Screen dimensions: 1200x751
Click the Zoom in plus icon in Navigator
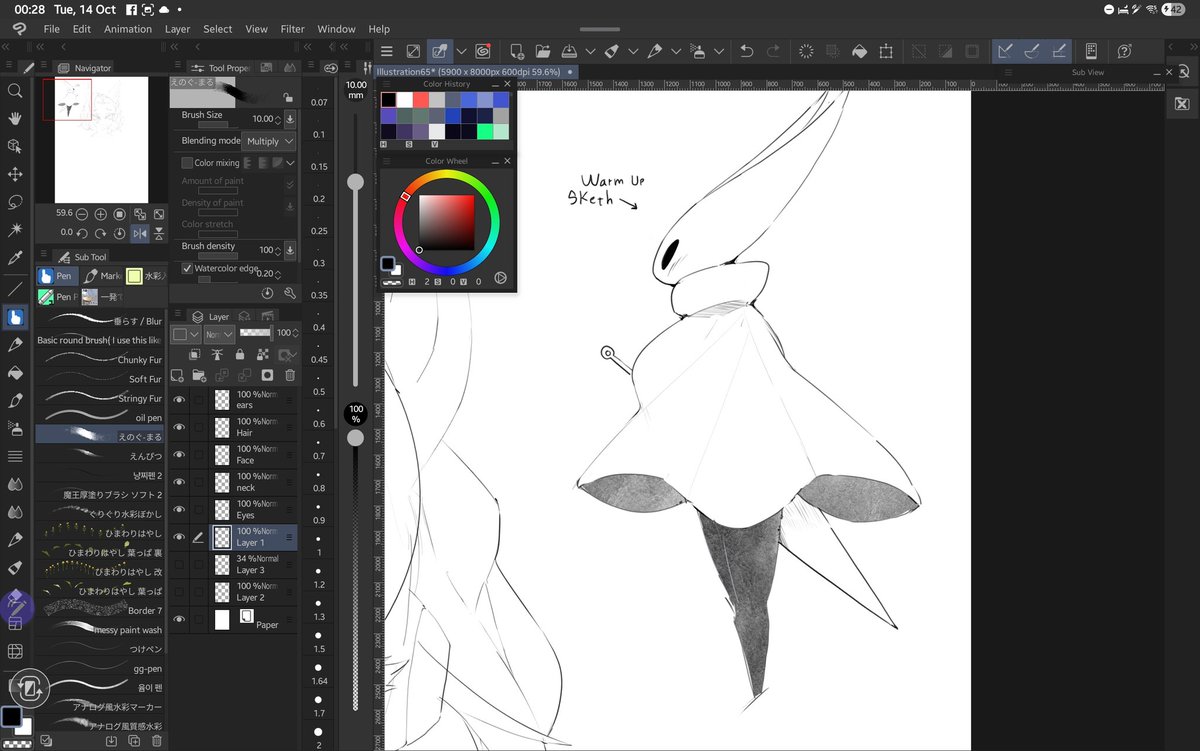click(x=101, y=214)
